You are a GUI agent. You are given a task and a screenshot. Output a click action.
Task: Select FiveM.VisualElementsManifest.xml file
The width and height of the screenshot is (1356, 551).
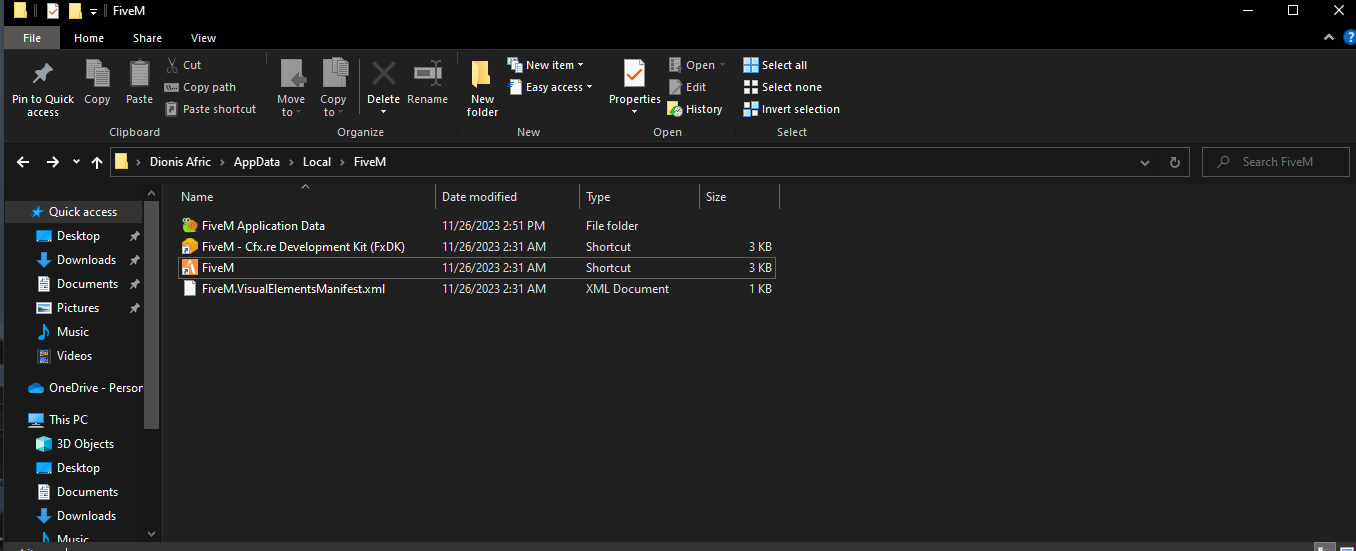[x=476, y=289]
